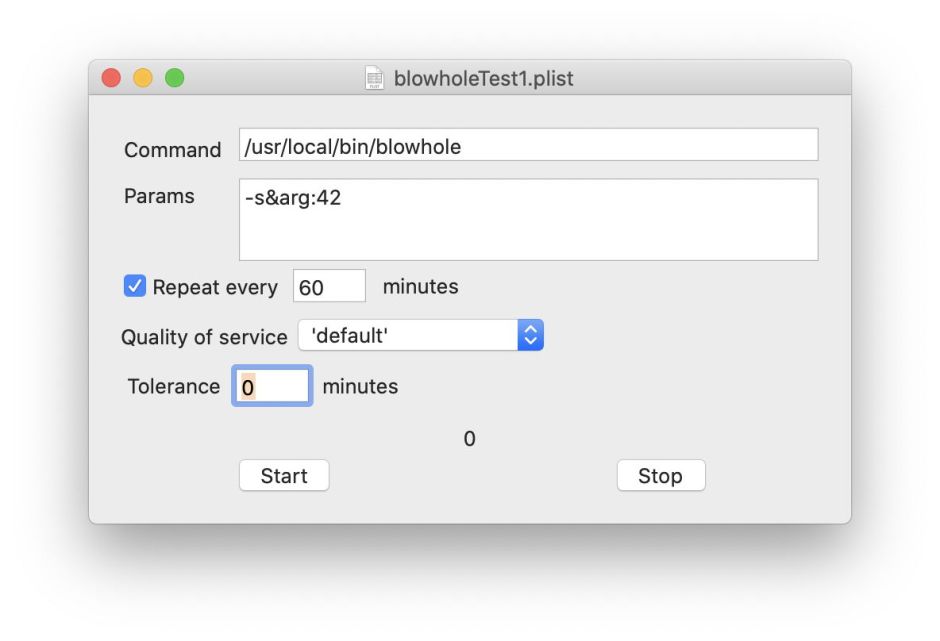Open the Quality of service popup menu

click(420, 336)
